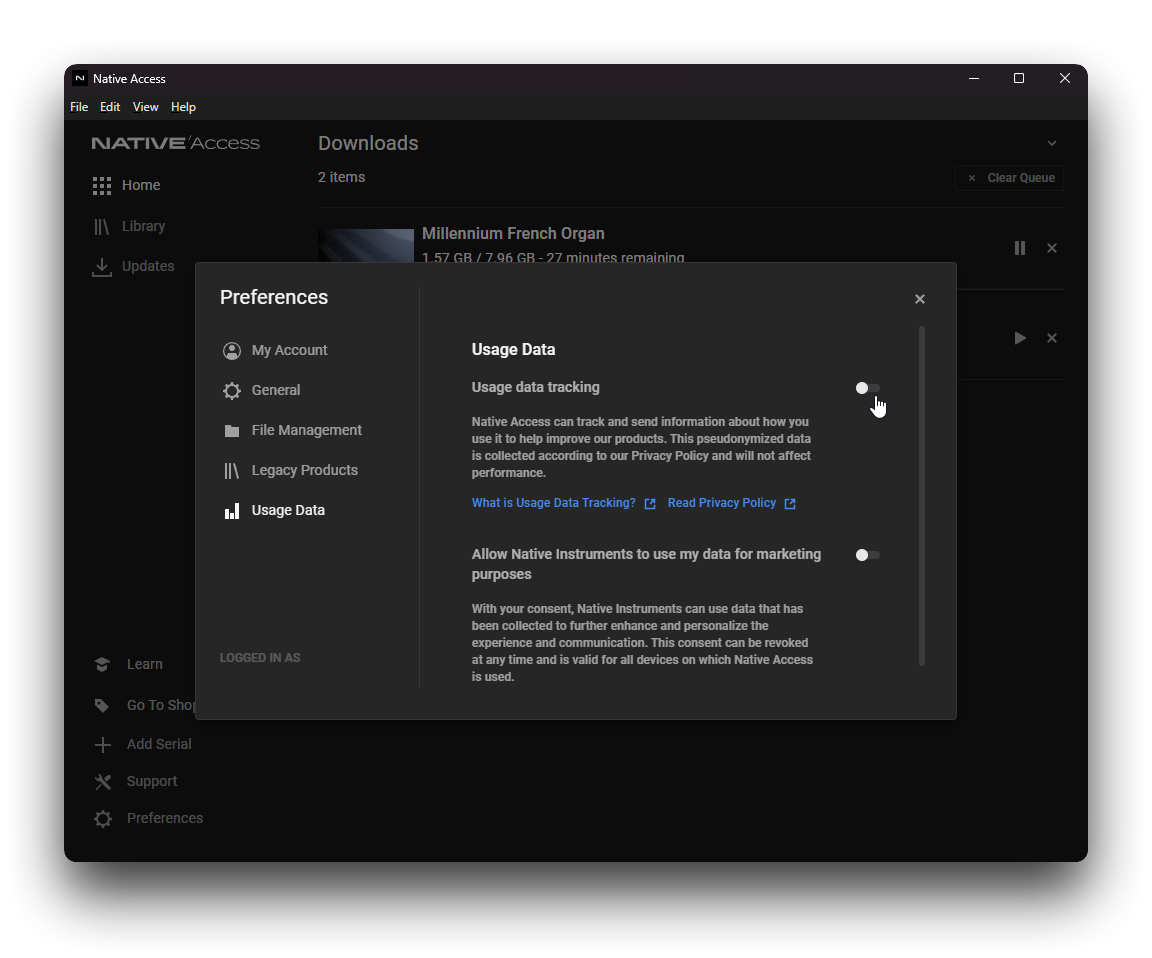
Task: Click the download progress '1.57 GB / 7.96 GB' text
Action: coord(479,257)
